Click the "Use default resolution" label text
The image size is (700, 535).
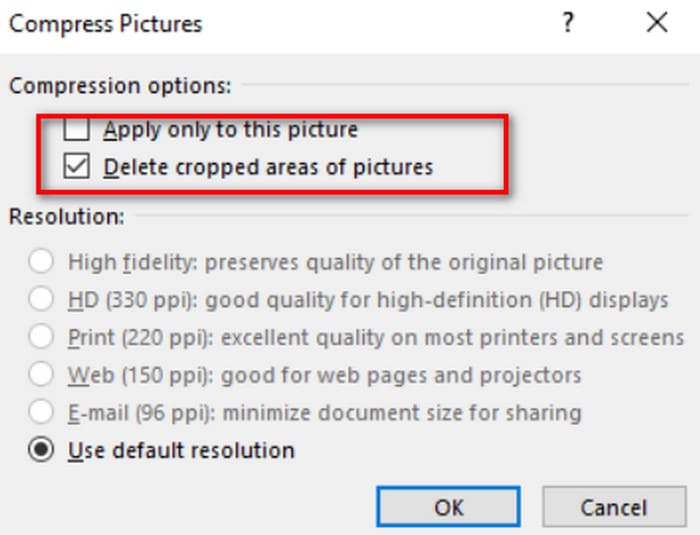tap(181, 451)
